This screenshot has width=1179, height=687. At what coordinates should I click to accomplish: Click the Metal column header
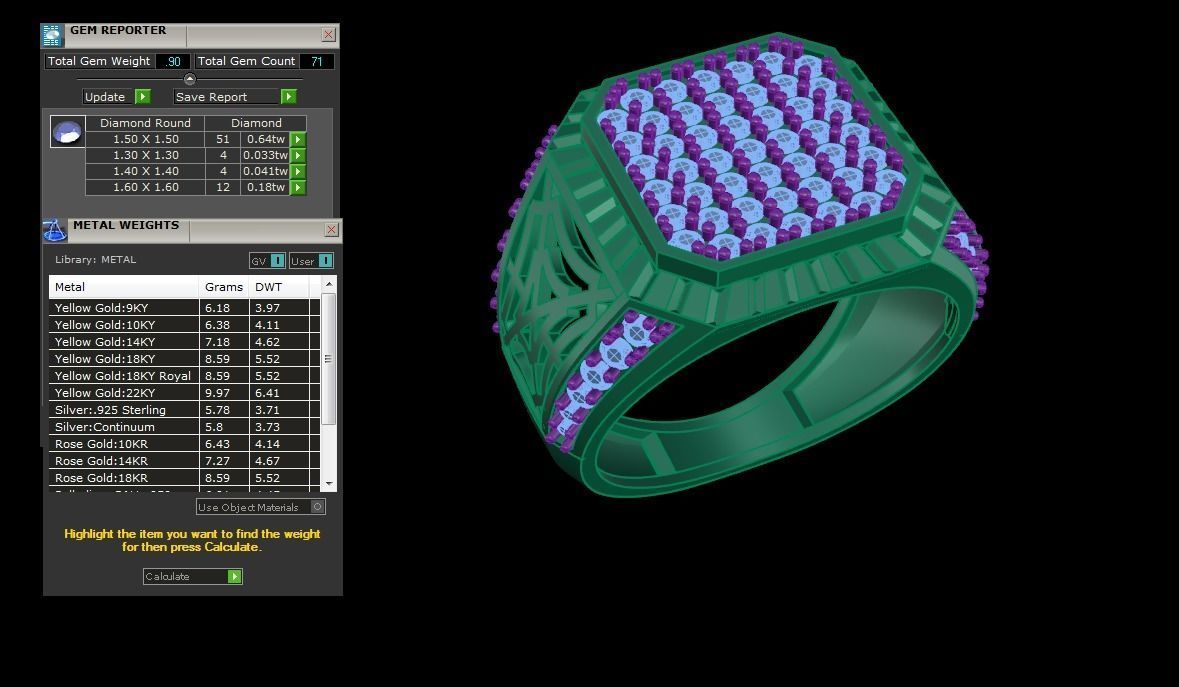tap(124, 287)
